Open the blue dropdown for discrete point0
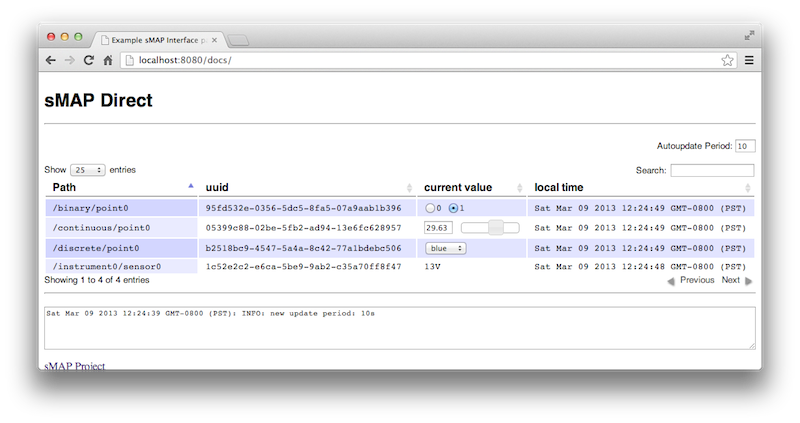The image size is (800, 423). [x=445, y=248]
